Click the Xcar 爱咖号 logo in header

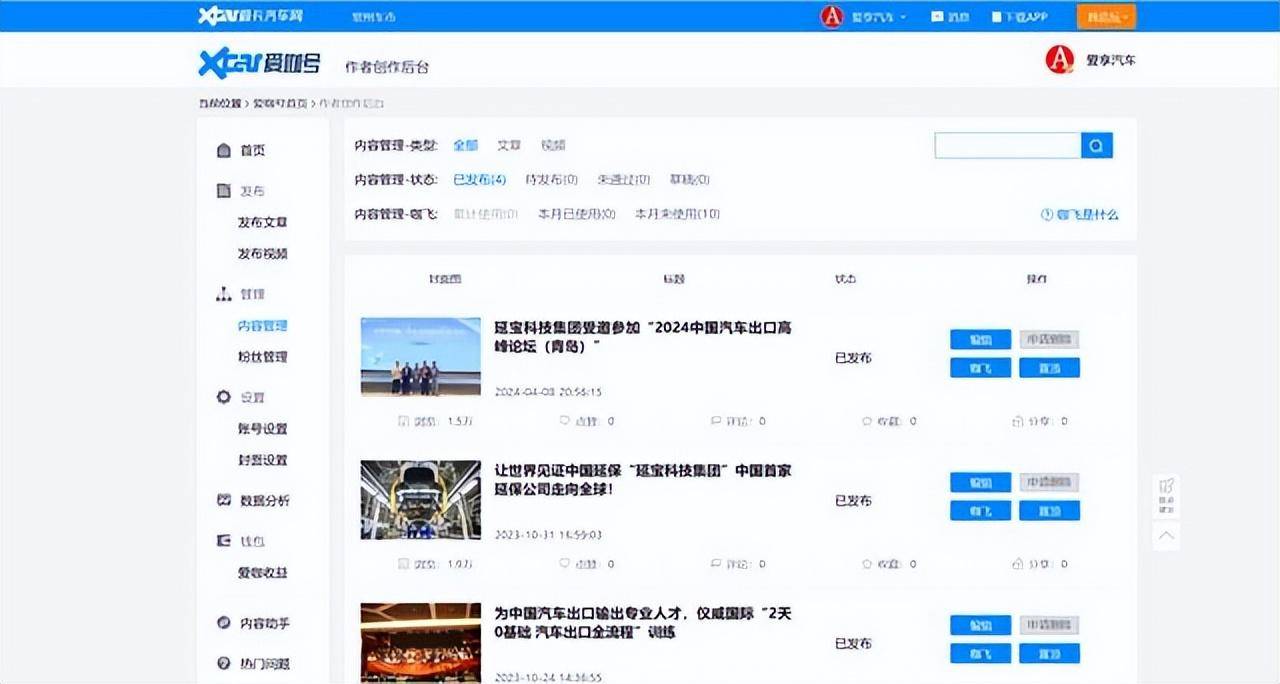tap(259, 63)
